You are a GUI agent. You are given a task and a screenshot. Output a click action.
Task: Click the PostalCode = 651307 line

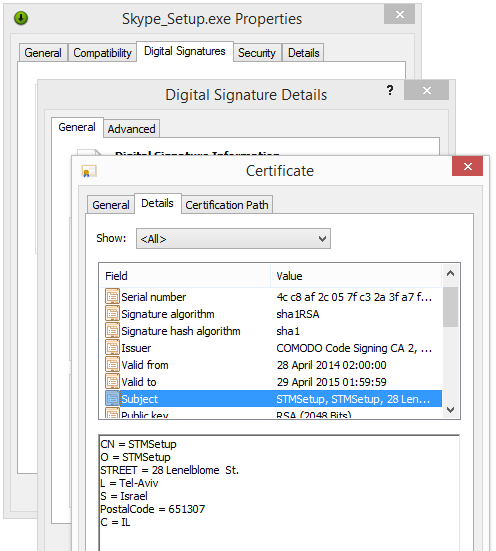pyautogui.click(x=153, y=509)
